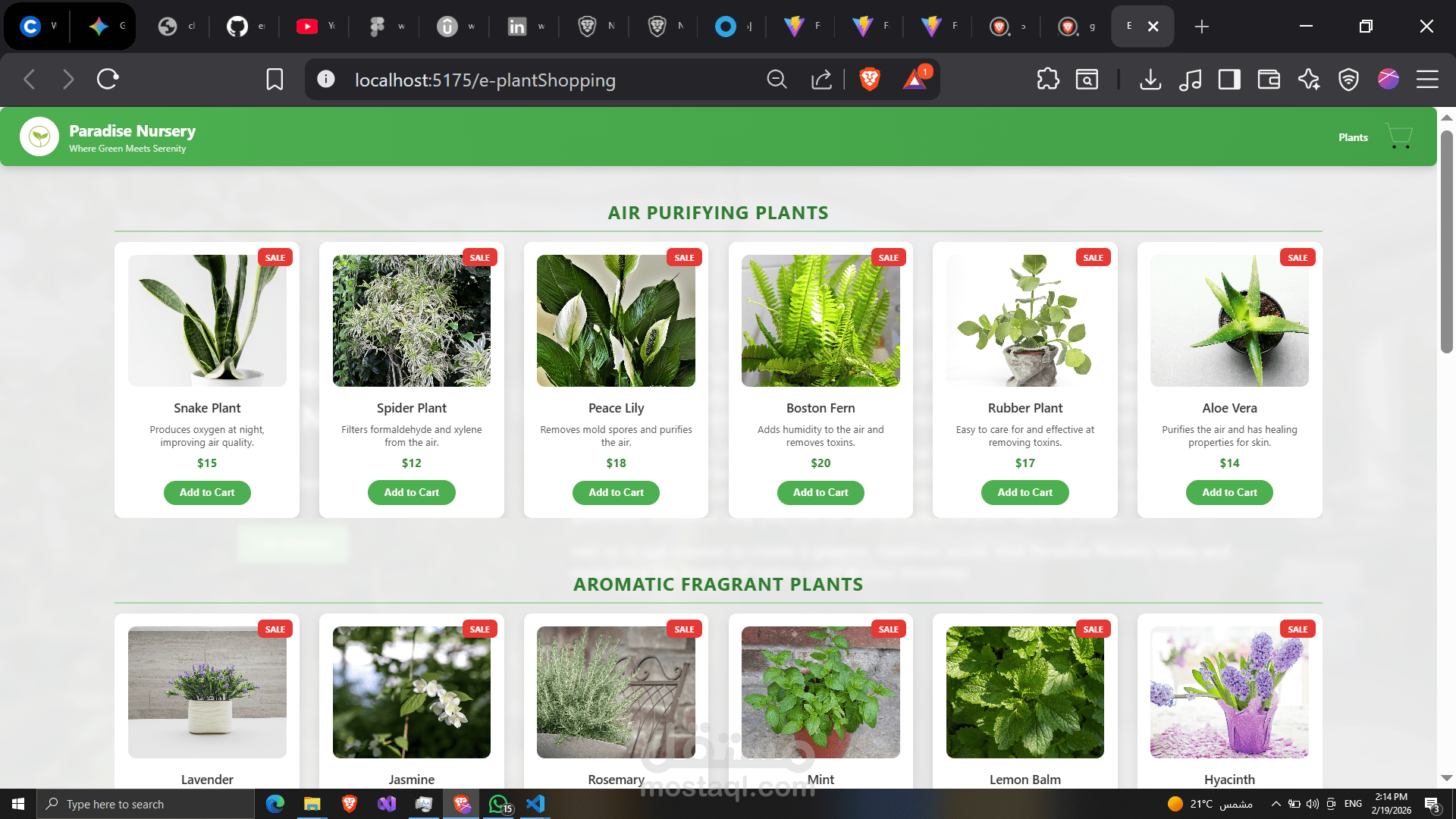1456x819 pixels.
Task: Open the Brave Shields panel
Action: 870,79
